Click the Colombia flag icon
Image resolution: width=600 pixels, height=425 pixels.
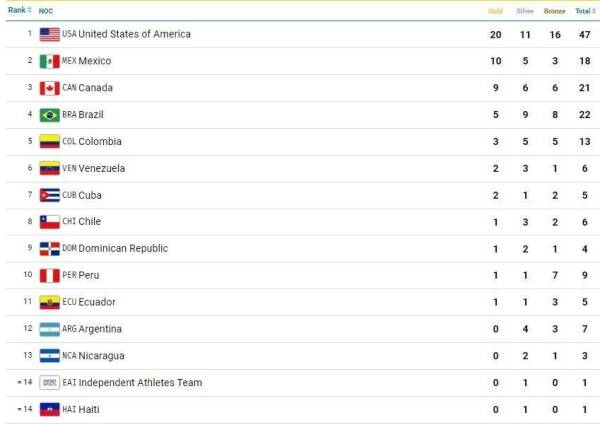click(50, 142)
